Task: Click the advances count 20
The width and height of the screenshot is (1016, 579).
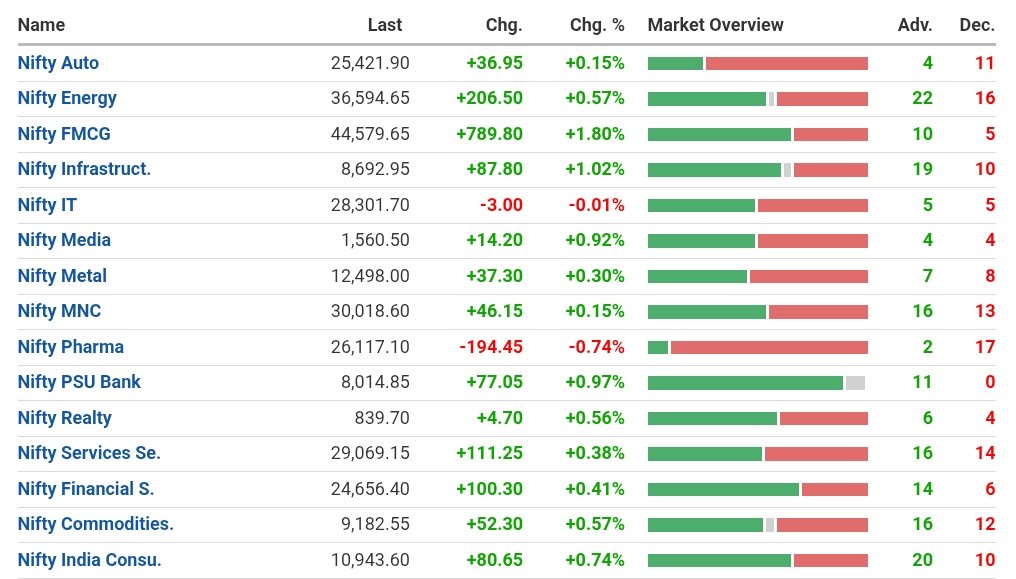Action: coord(923,560)
